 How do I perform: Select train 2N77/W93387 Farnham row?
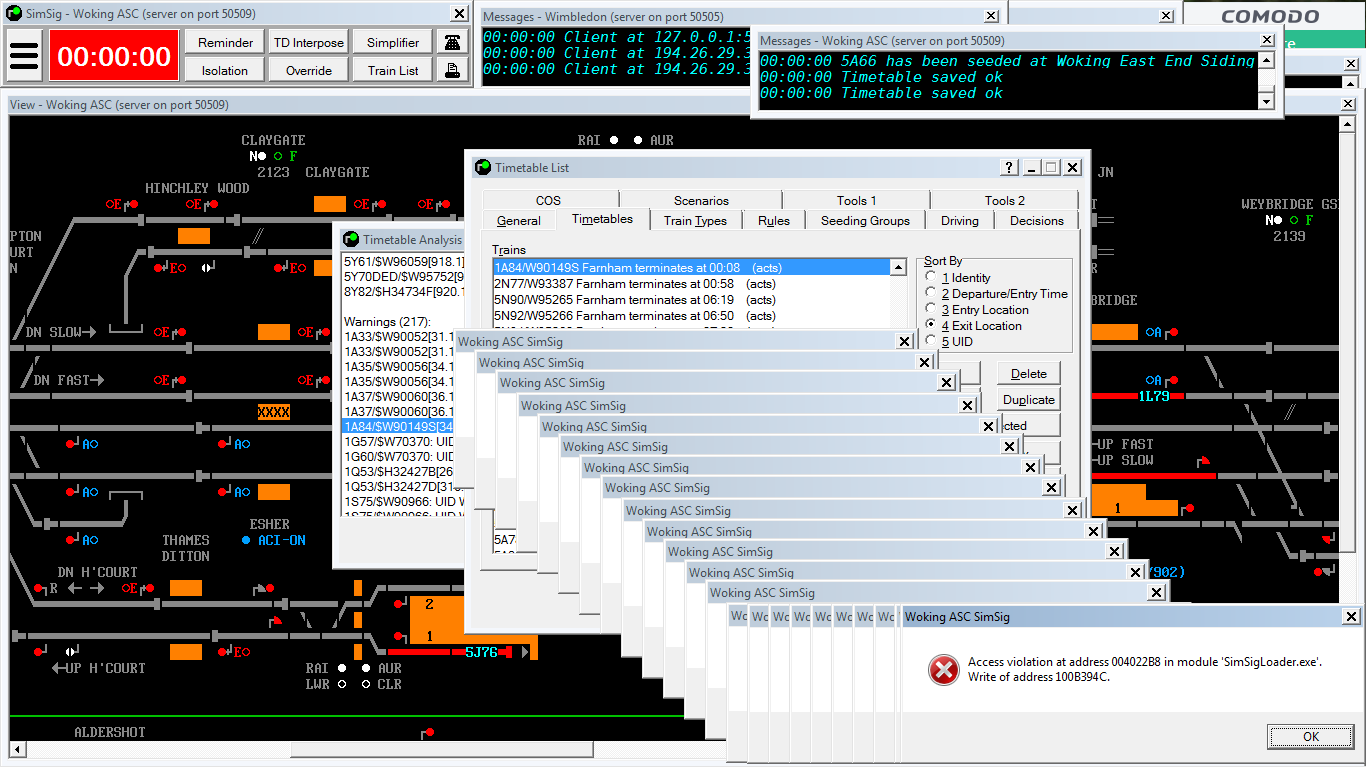pos(691,283)
